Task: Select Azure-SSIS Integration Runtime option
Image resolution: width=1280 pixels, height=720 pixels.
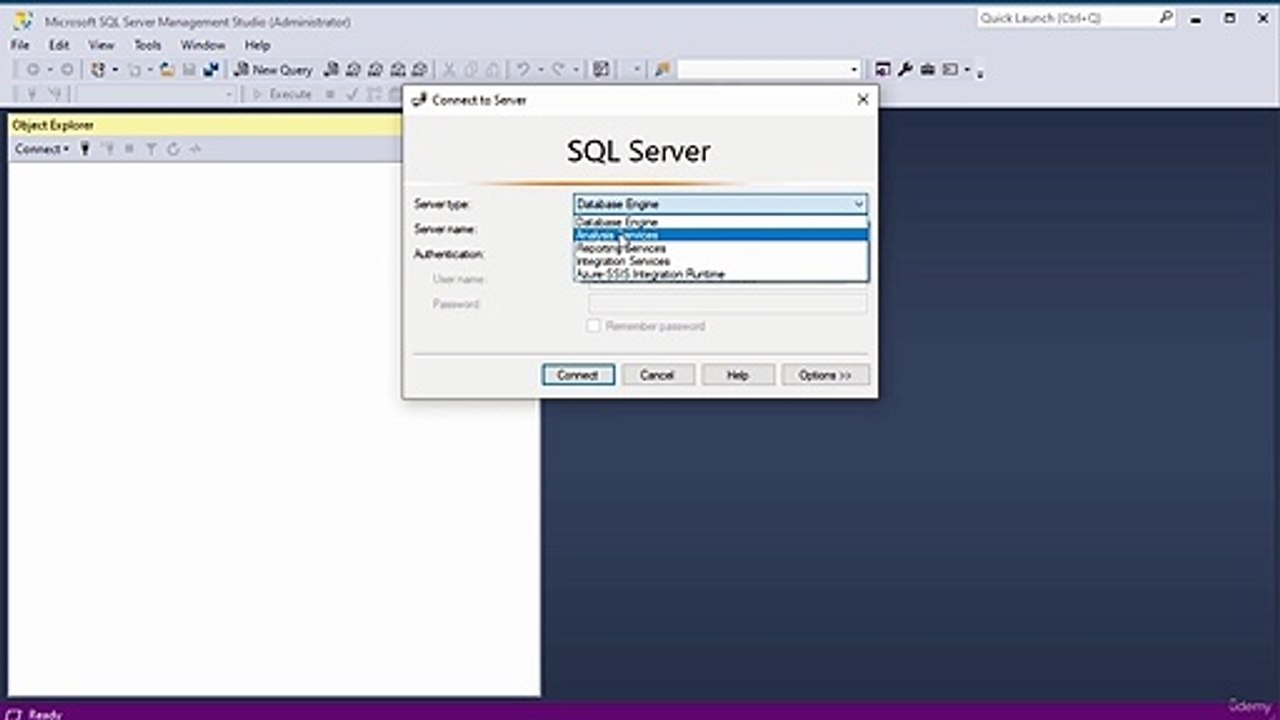Action: coord(721,274)
